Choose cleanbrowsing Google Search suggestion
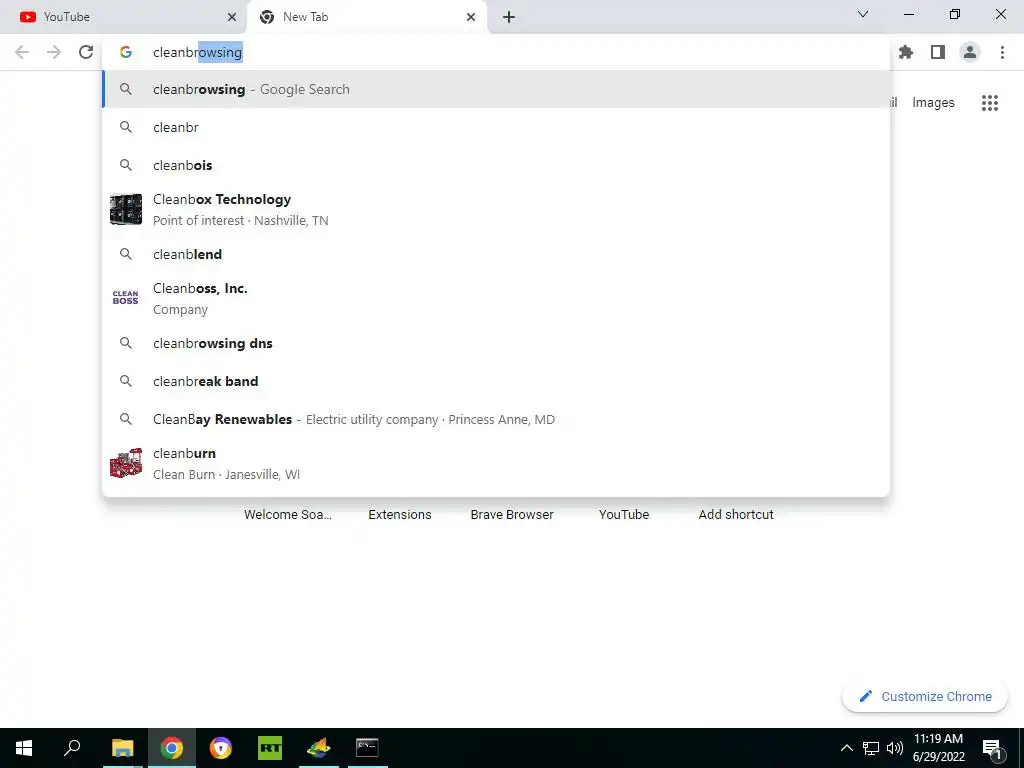 (496, 89)
